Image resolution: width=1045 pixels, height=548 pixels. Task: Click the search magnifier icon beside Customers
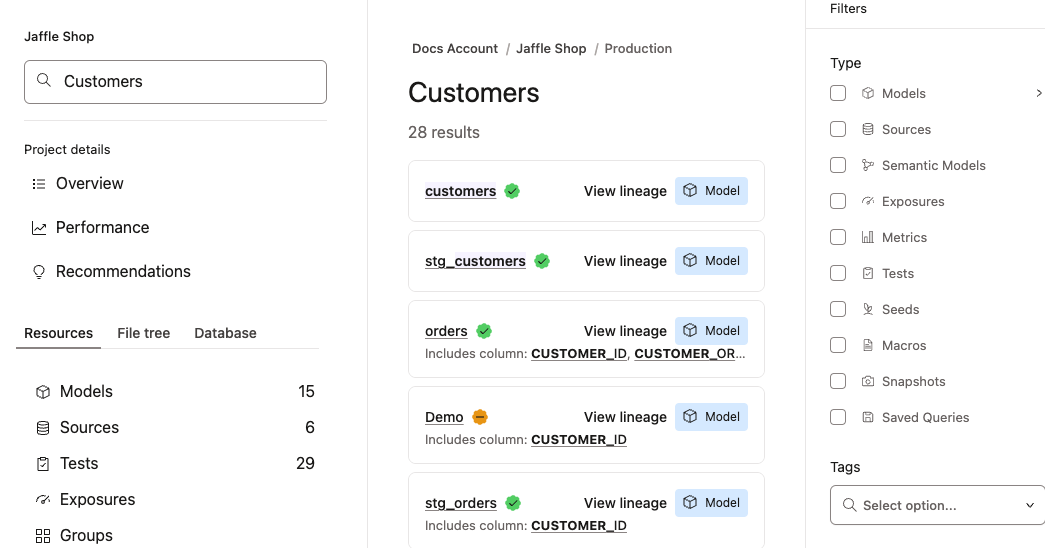(43, 81)
